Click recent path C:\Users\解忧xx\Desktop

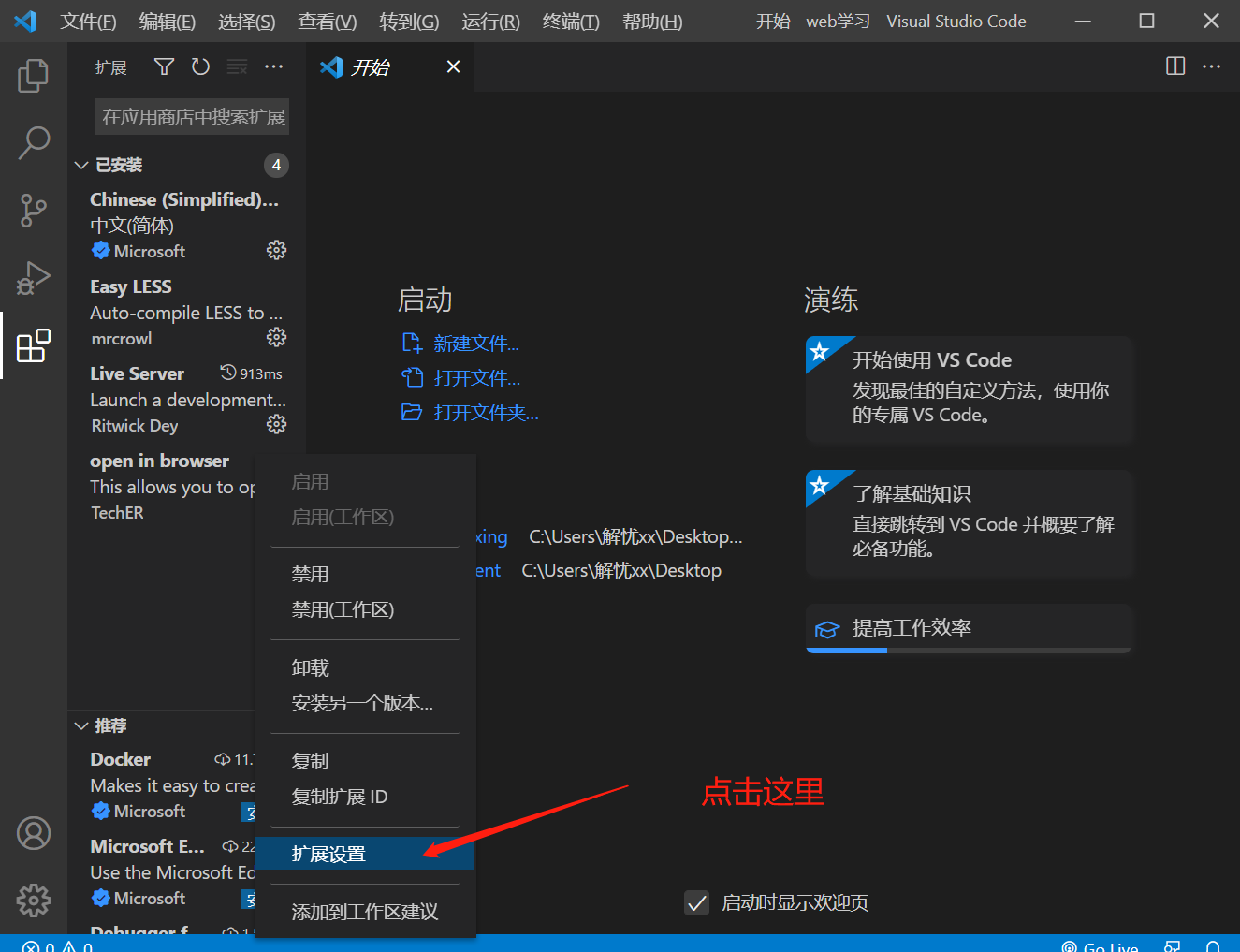[x=621, y=571]
